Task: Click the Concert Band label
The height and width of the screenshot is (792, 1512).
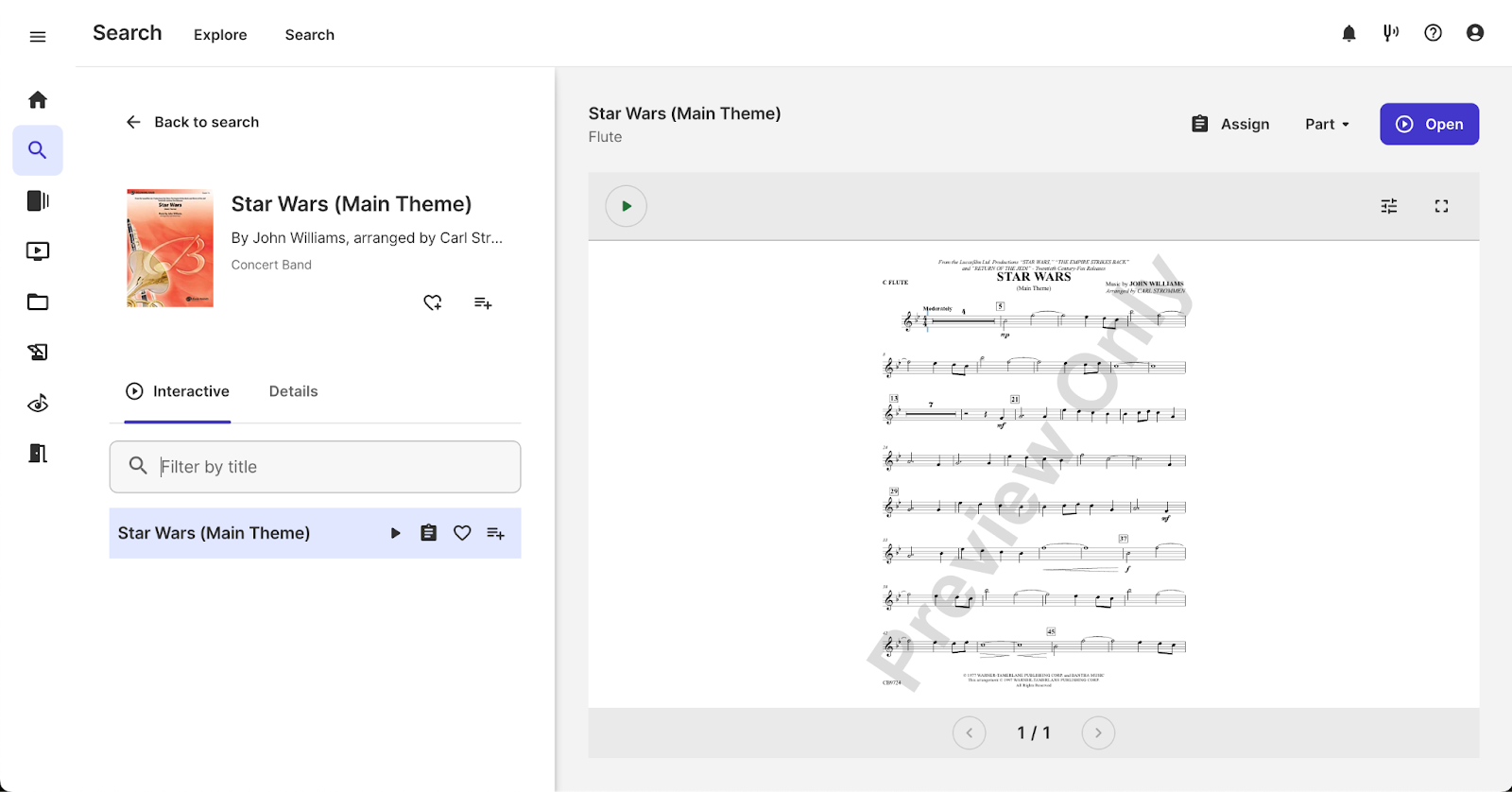Action: 271,265
